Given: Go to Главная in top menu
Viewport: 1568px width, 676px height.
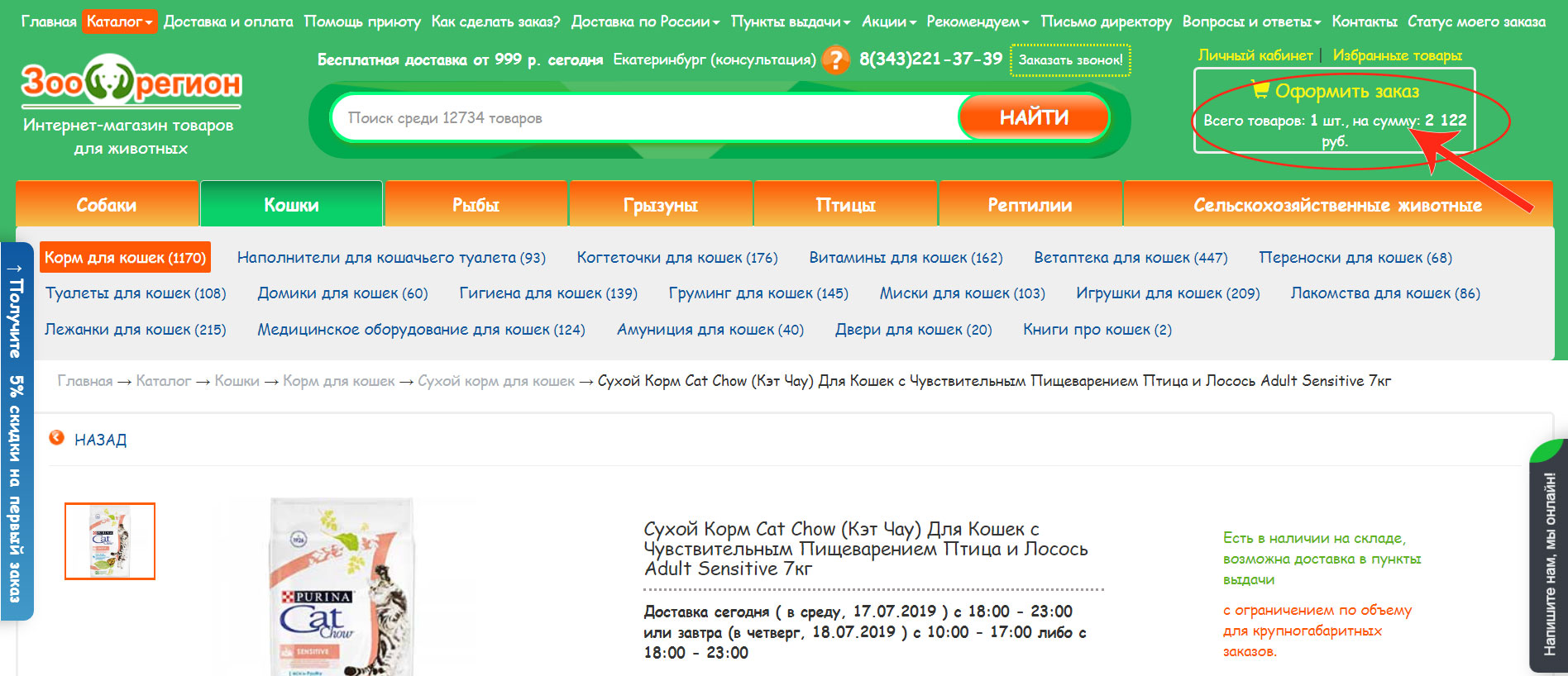Looking at the screenshot, I should pos(49,21).
